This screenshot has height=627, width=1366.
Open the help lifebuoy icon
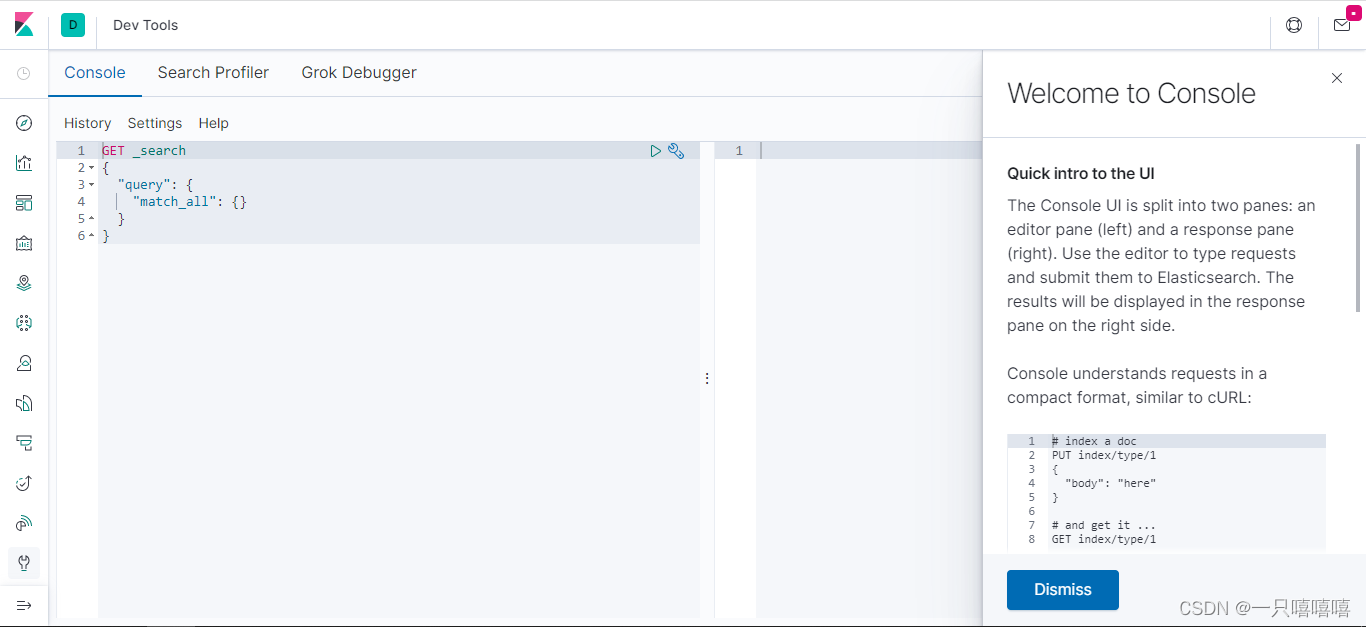click(x=1294, y=25)
